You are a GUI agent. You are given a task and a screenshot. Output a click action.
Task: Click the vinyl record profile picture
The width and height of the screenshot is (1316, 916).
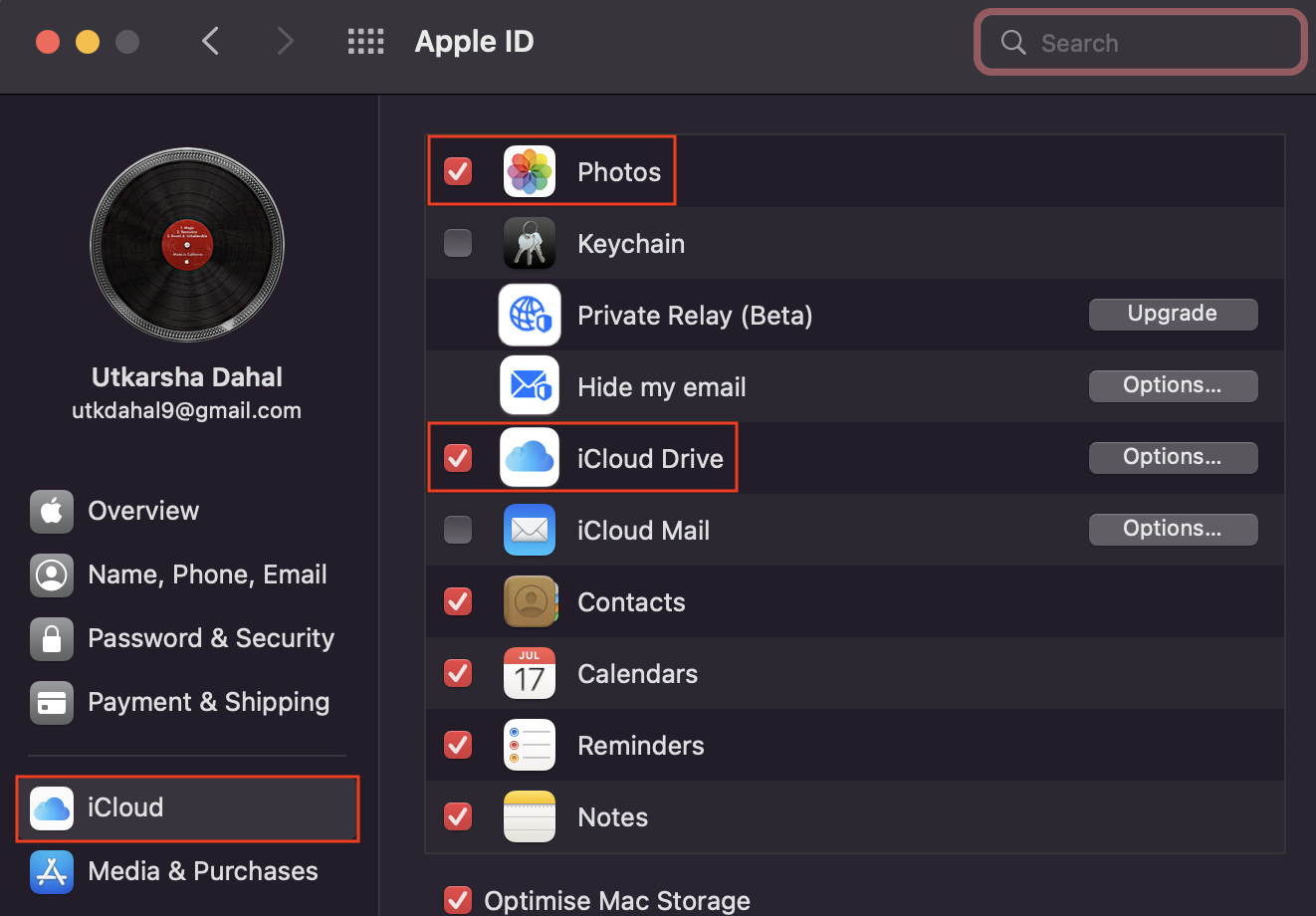(x=187, y=245)
